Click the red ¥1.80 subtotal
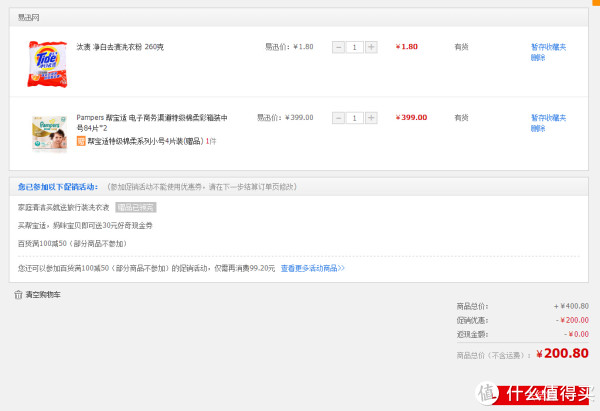Image resolution: width=600 pixels, height=411 pixels. (x=407, y=47)
